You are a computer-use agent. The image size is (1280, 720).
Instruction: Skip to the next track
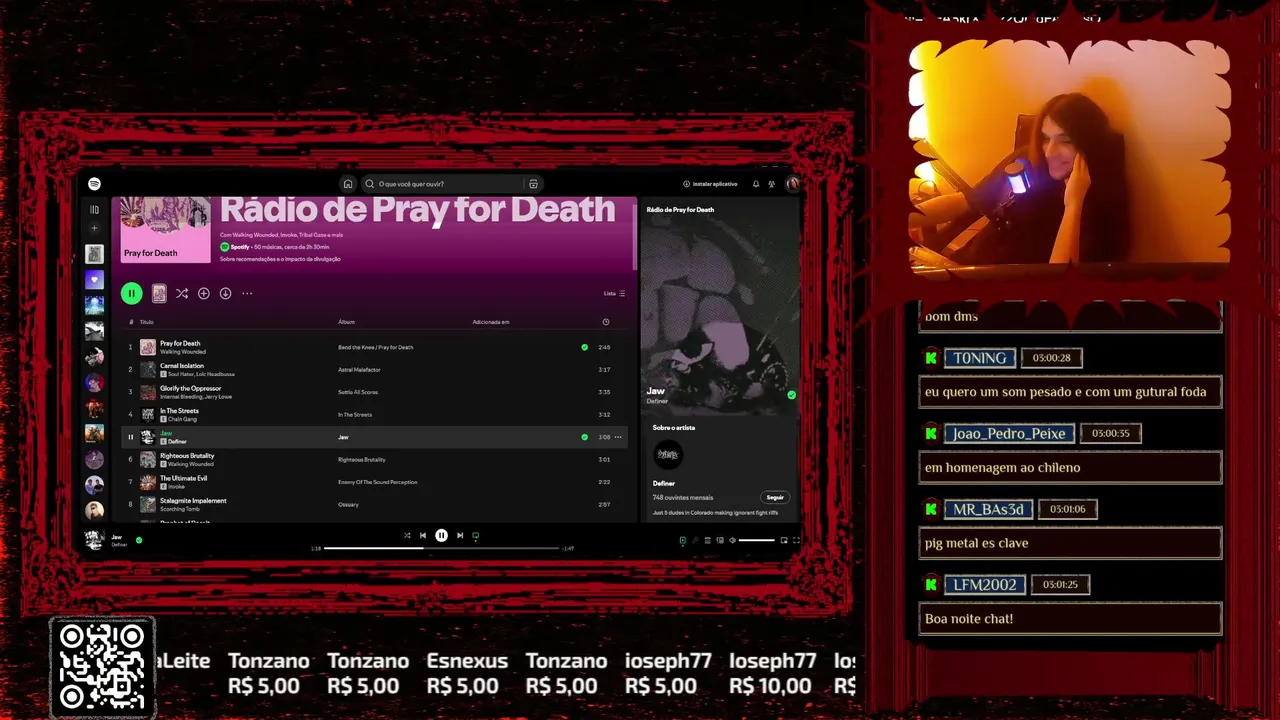point(460,536)
